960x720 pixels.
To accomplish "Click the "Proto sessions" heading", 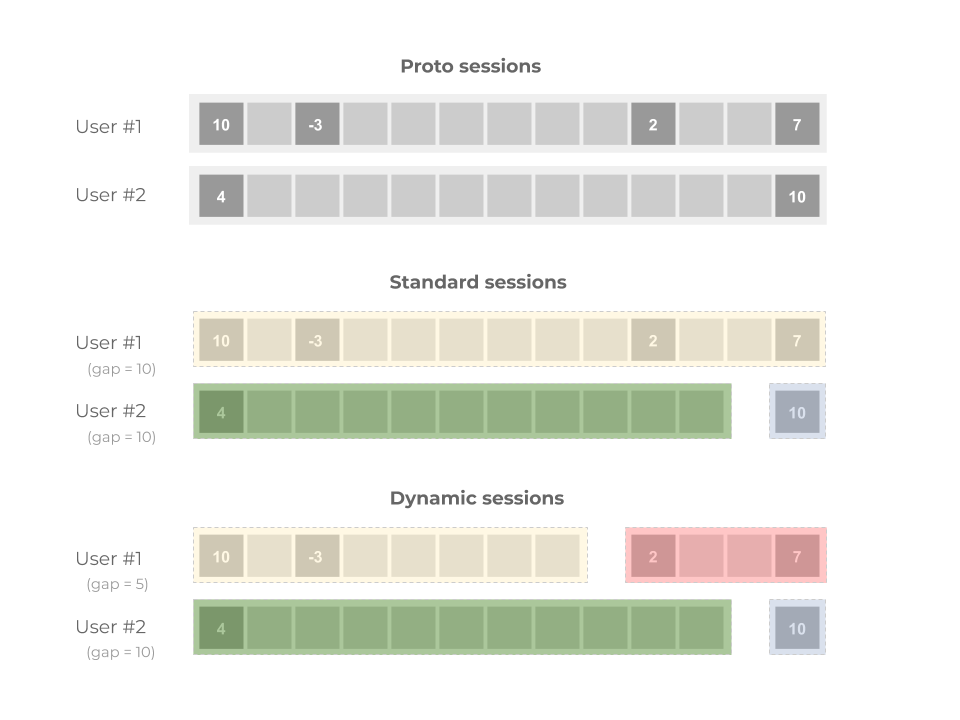I will pos(470,67).
